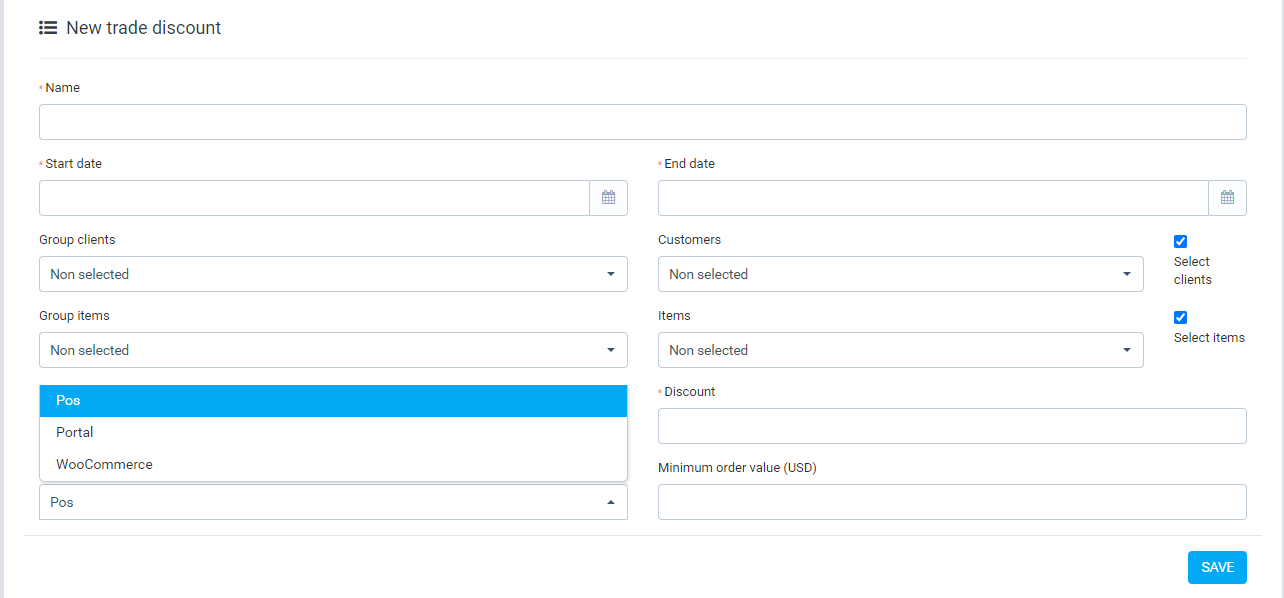Click inside the Name input field
The width and height of the screenshot is (1284, 598).
click(x=642, y=121)
